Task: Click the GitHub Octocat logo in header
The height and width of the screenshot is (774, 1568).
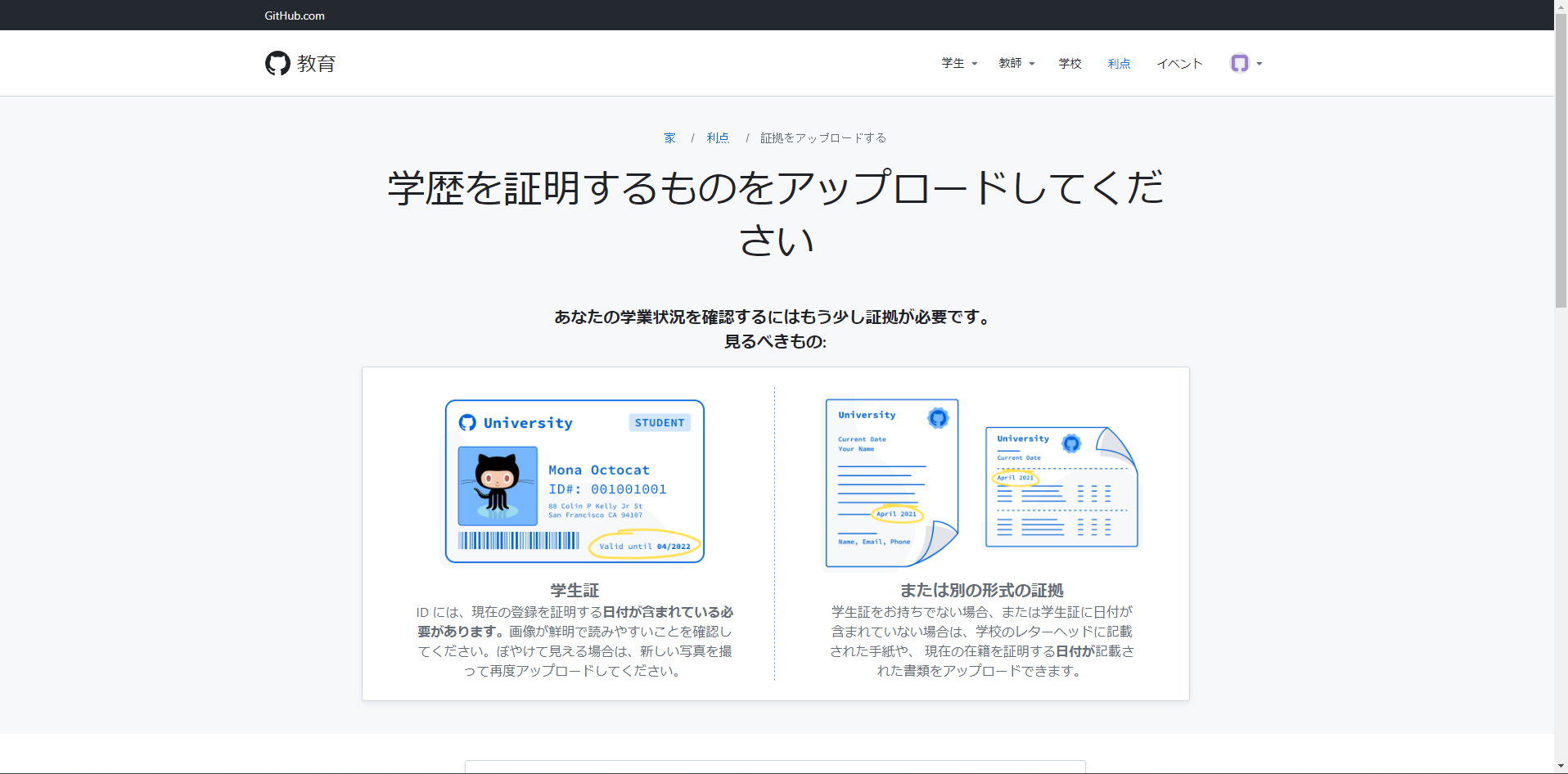Action: (277, 63)
